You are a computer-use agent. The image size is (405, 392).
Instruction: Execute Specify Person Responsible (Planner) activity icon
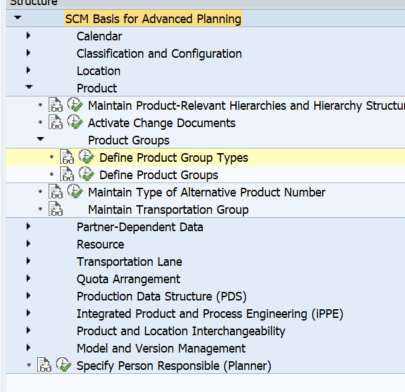tap(63, 365)
